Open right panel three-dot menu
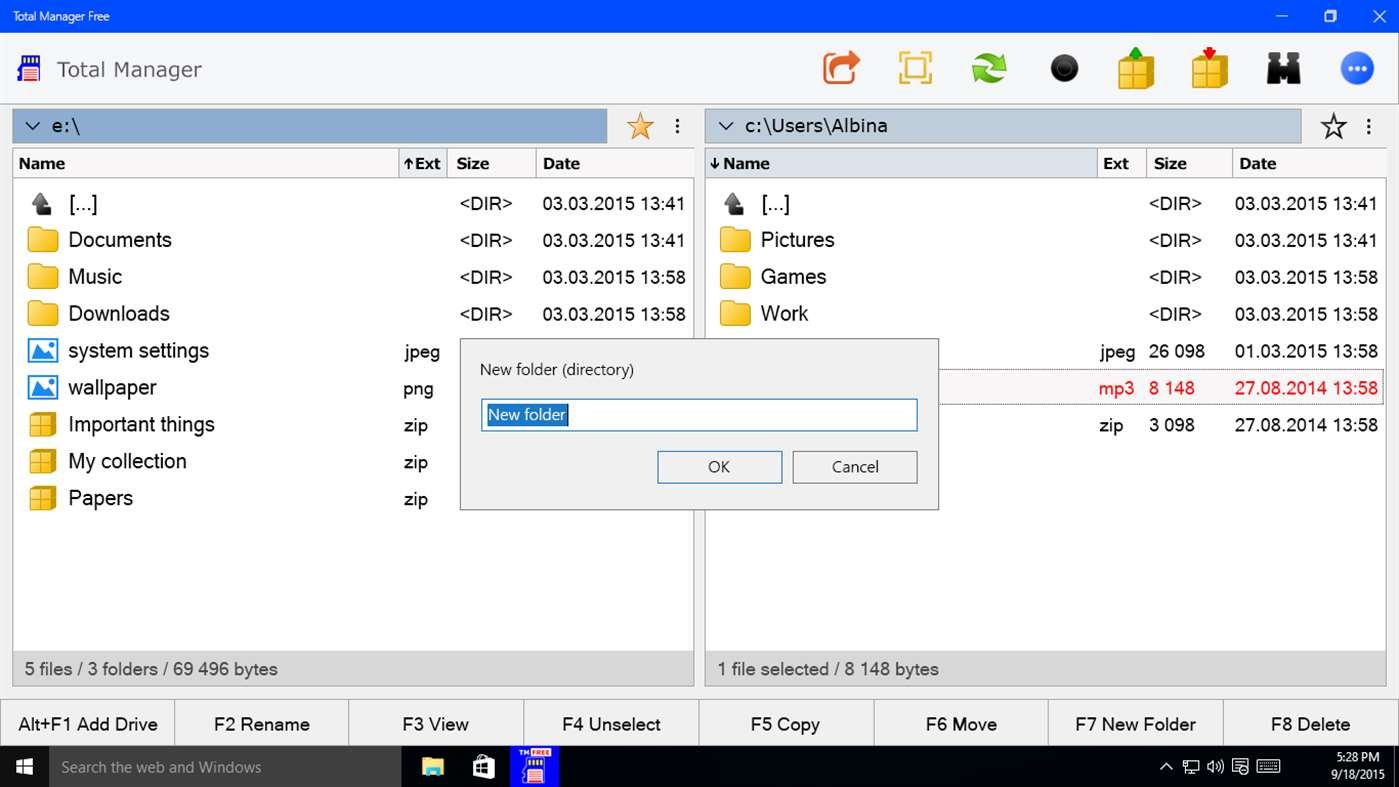Image resolution: width=1399 pixels, height=787 pixels. (x=1369, y=126)
